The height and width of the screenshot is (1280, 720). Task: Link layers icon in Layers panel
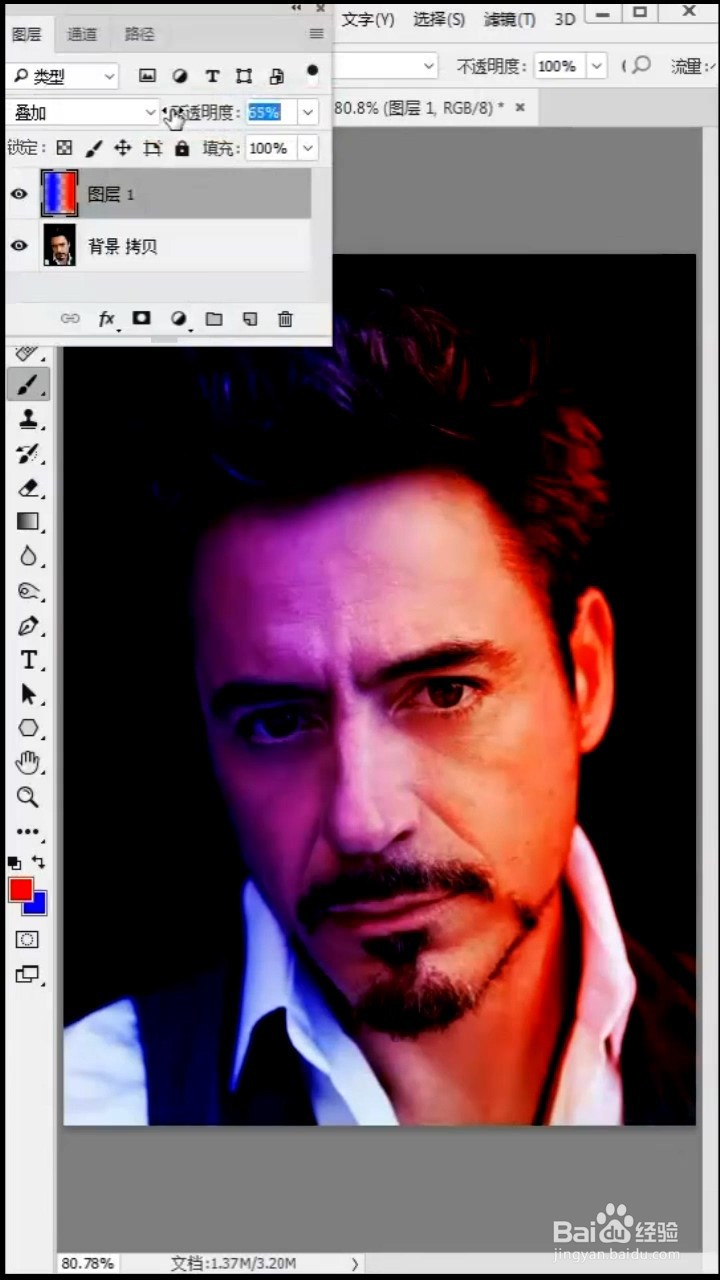point(70,319)
